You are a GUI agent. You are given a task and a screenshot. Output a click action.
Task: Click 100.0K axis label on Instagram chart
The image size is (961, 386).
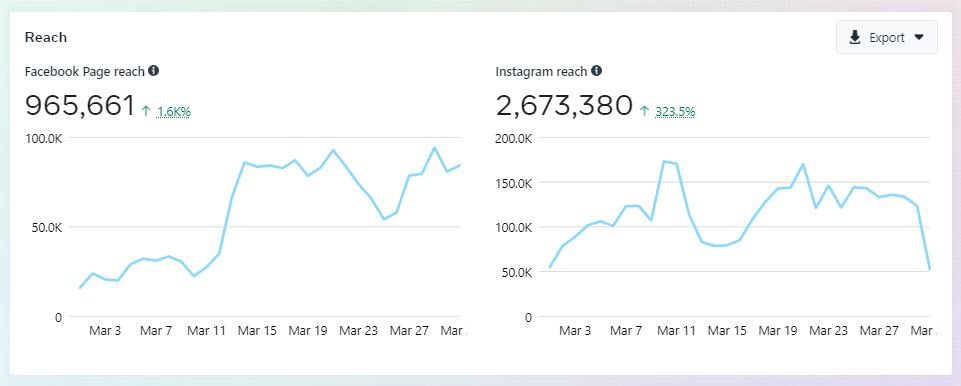514,227
